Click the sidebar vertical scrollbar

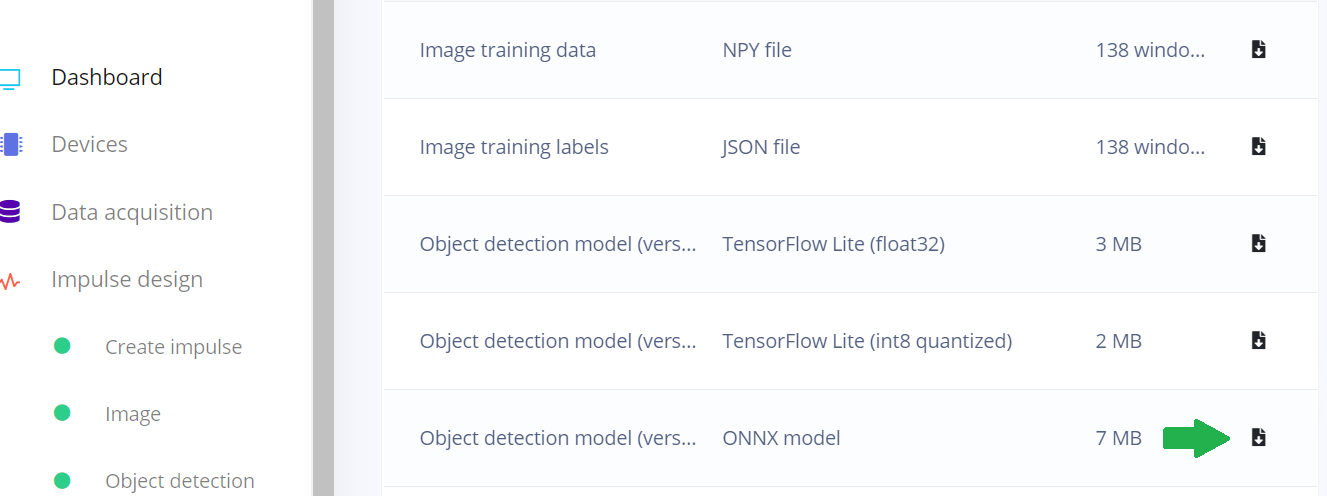[322, 248]
